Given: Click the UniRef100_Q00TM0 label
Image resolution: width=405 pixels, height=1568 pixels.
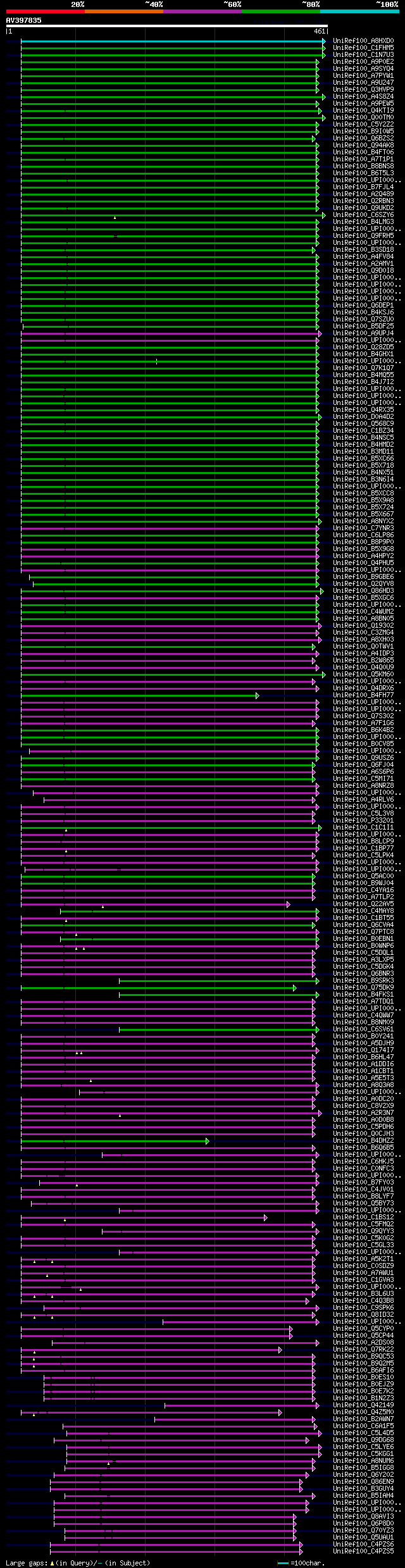Looking at the screenshot, I should pyautogui.click(x=363, y=118).
